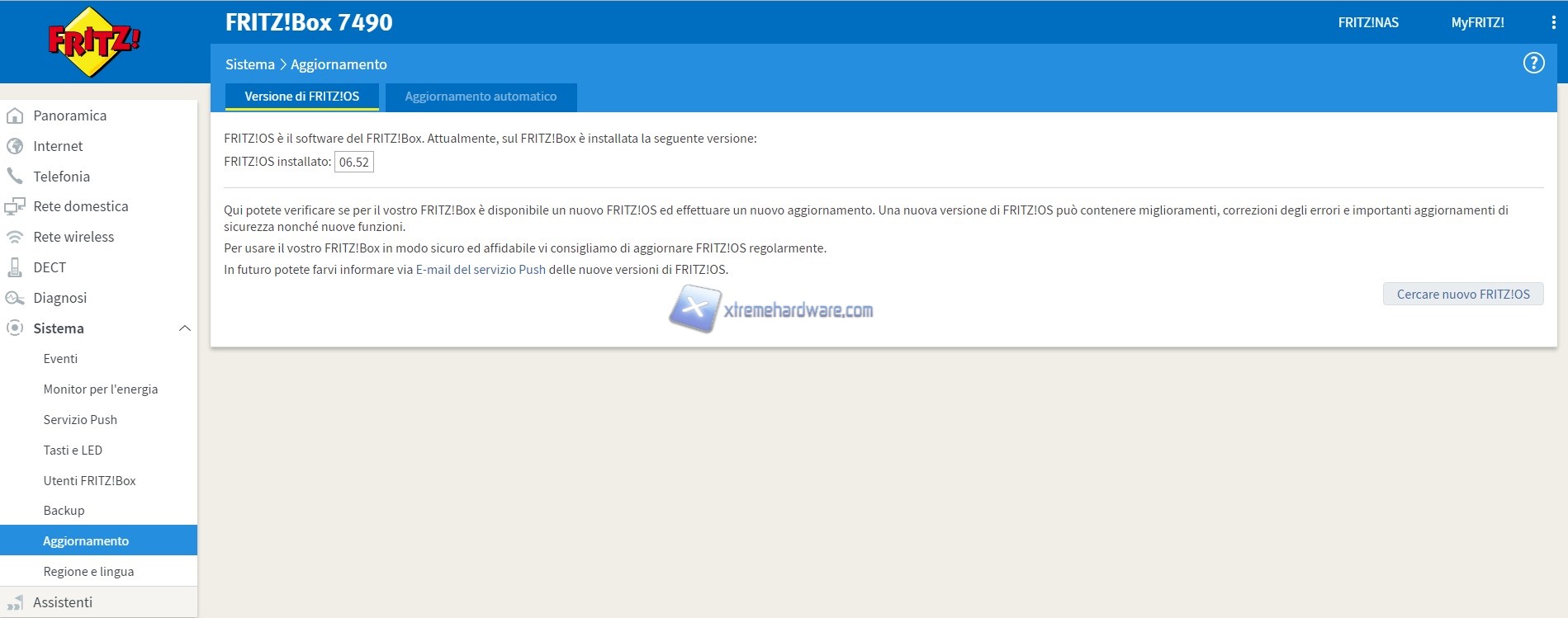
Task: Click the Rete domestica devices icon
Action: (x=15, y=206)
